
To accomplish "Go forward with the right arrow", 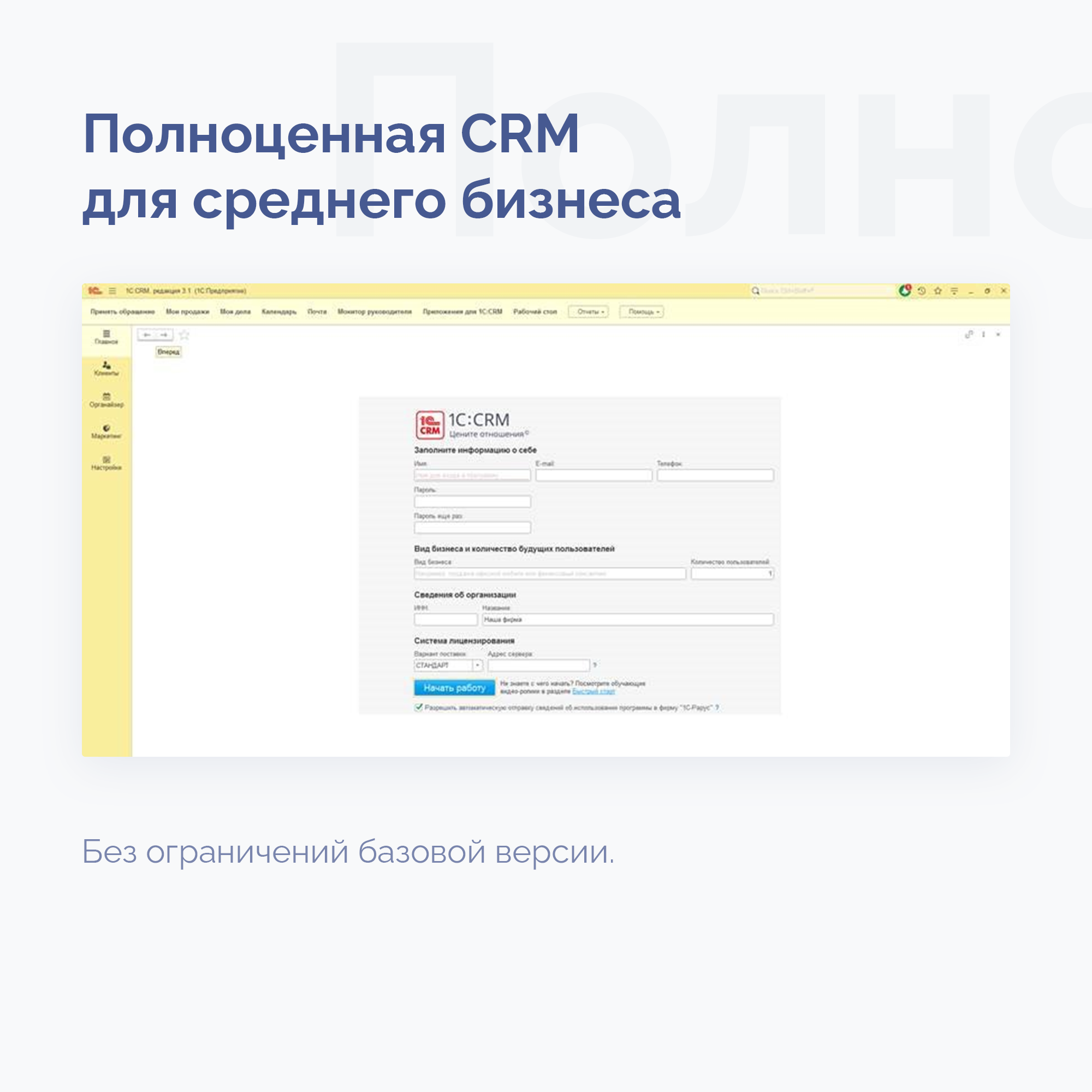I will tap(164, 335).
